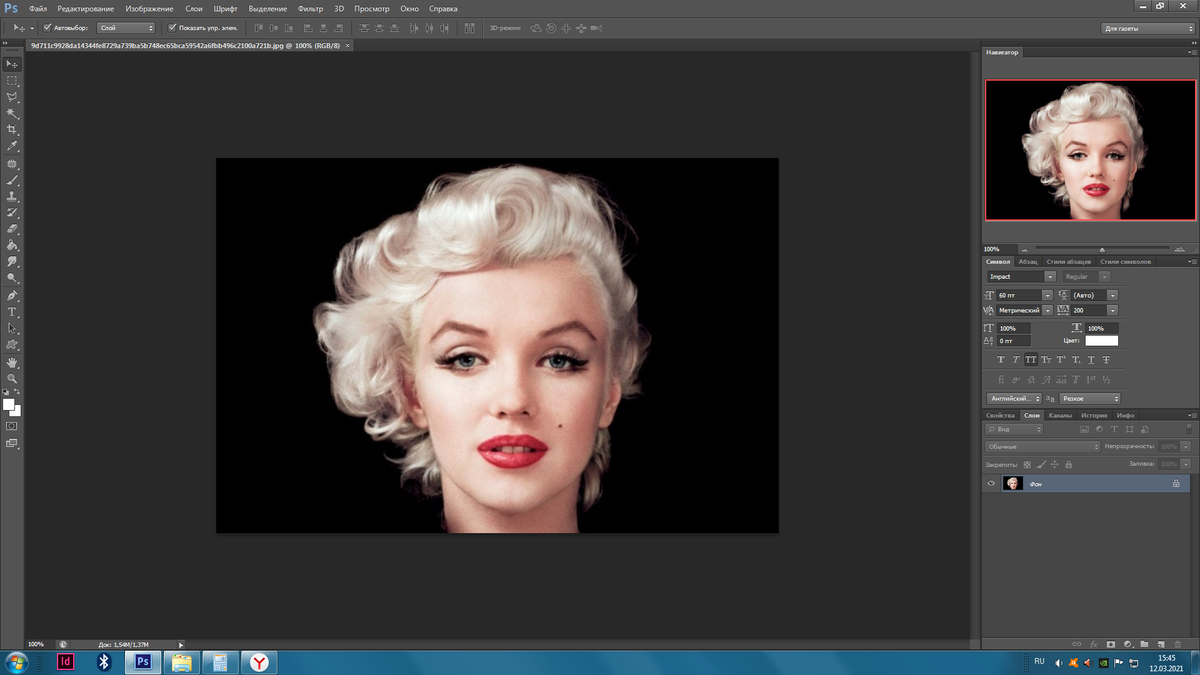The width and height of the screenshot is (1200, 675).
Task: Open Yandex browser from taskbar
Action: click(259, 662)
